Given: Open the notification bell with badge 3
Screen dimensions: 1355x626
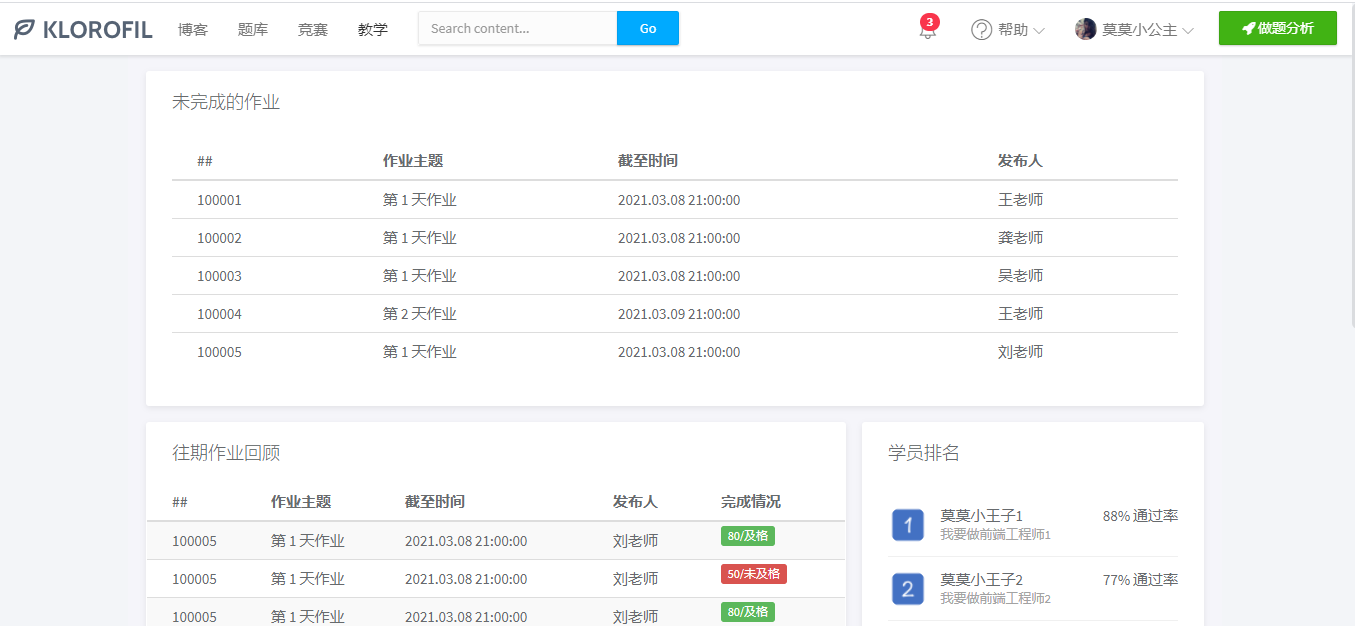Looking at the screenshot, I should tap(928, 28).
